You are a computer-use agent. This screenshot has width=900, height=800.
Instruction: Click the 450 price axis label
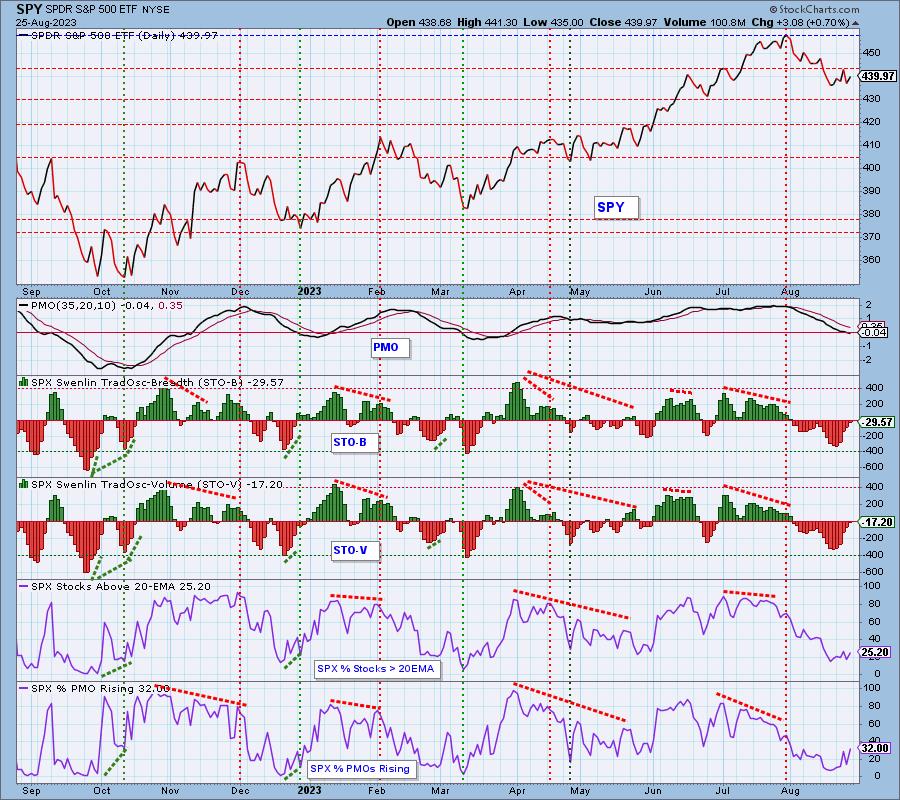[871, 53]
